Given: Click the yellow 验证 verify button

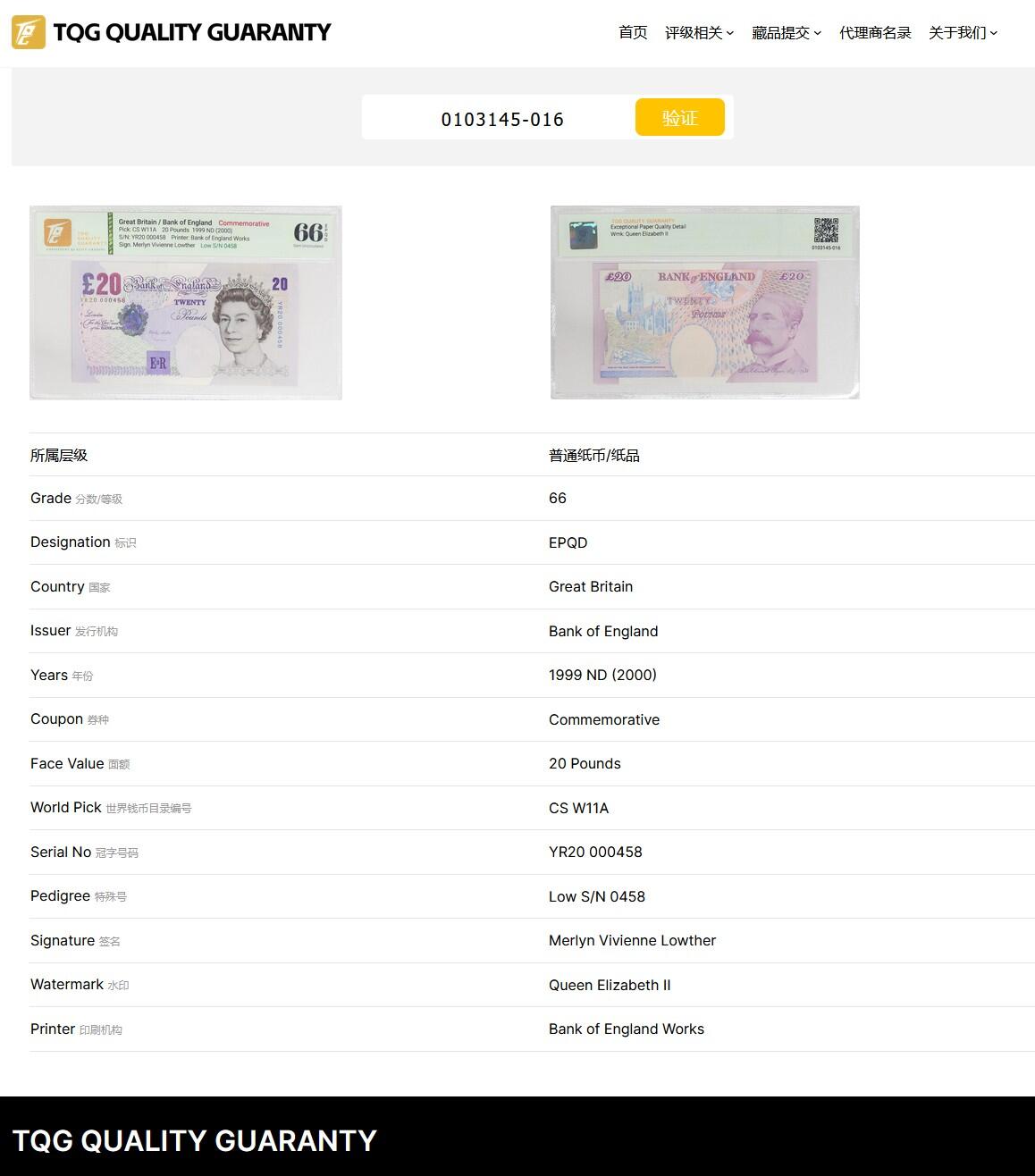Looking at the screenshot, I should (x=680, y=117).
